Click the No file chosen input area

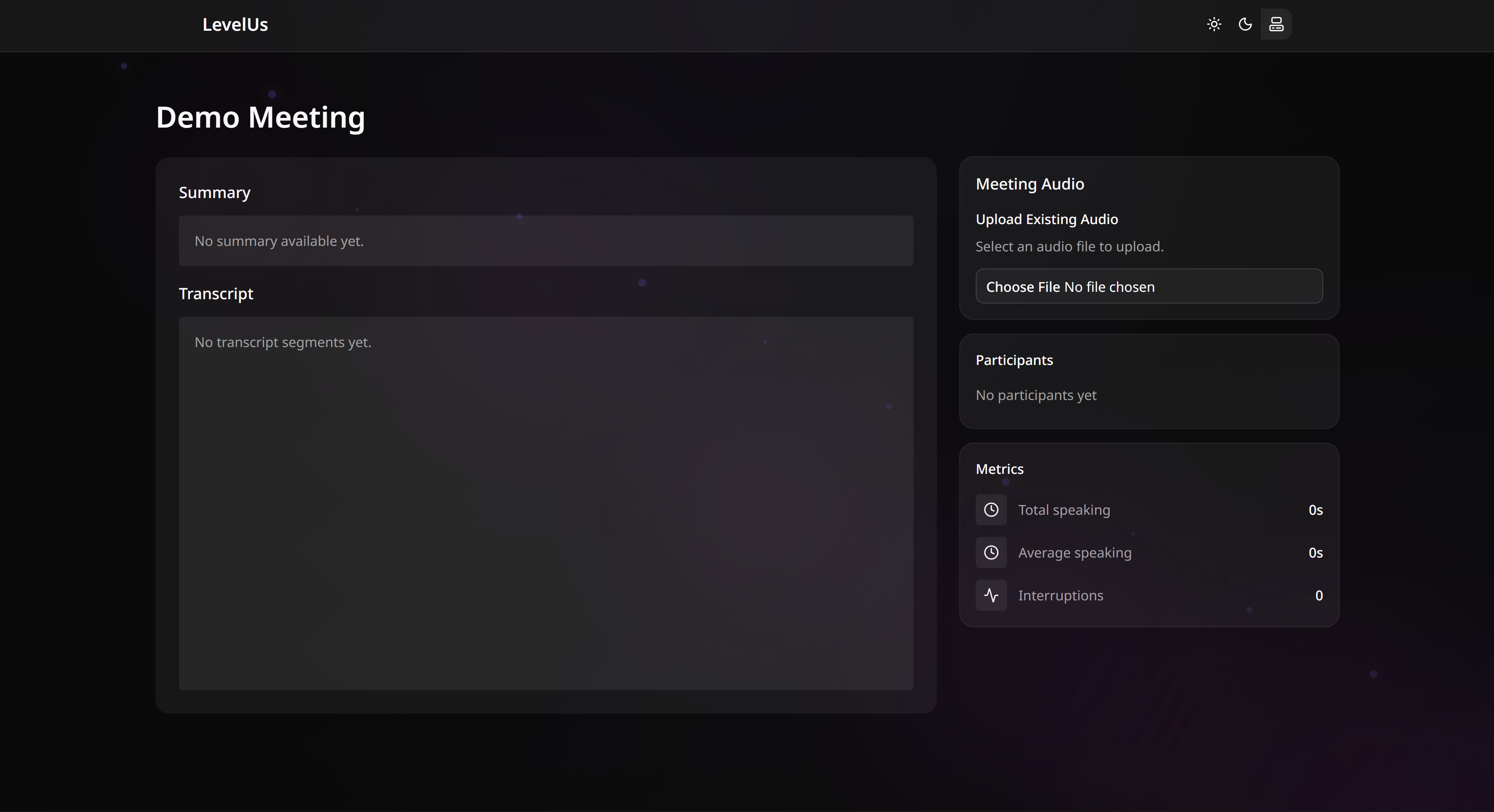coord(1109,287)
